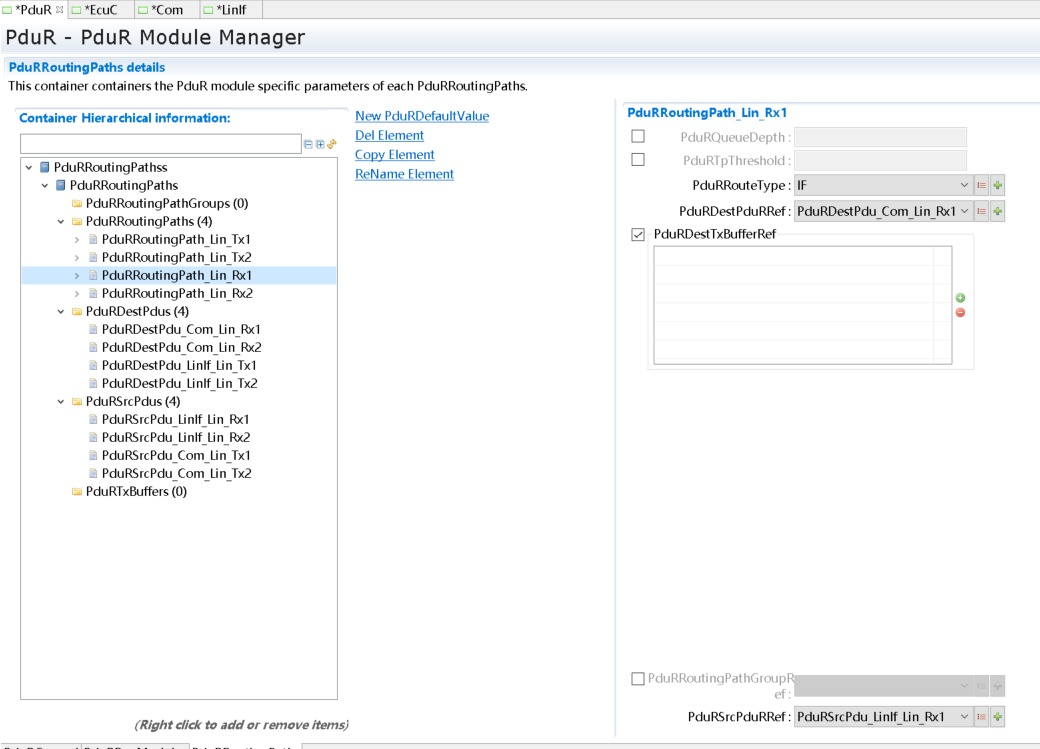Enable the PduRQueueDepth checkbox
The image size is (1040, 749).
pyautogui.click(x=638, y=136)
